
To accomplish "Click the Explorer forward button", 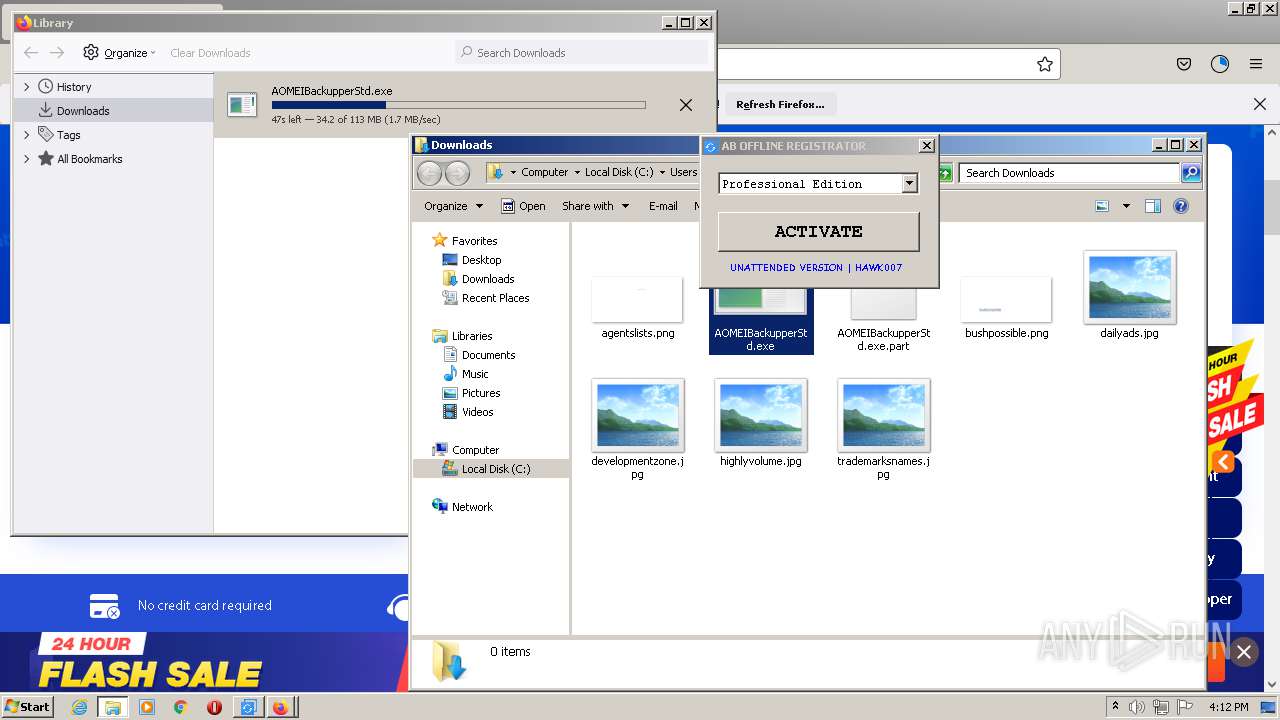I will pos(457,173).
